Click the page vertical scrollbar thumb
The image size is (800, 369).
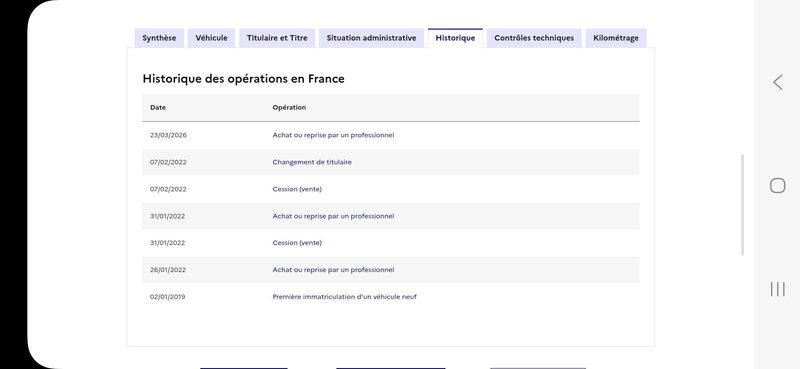pyautogui.click(x=742, y=204)
